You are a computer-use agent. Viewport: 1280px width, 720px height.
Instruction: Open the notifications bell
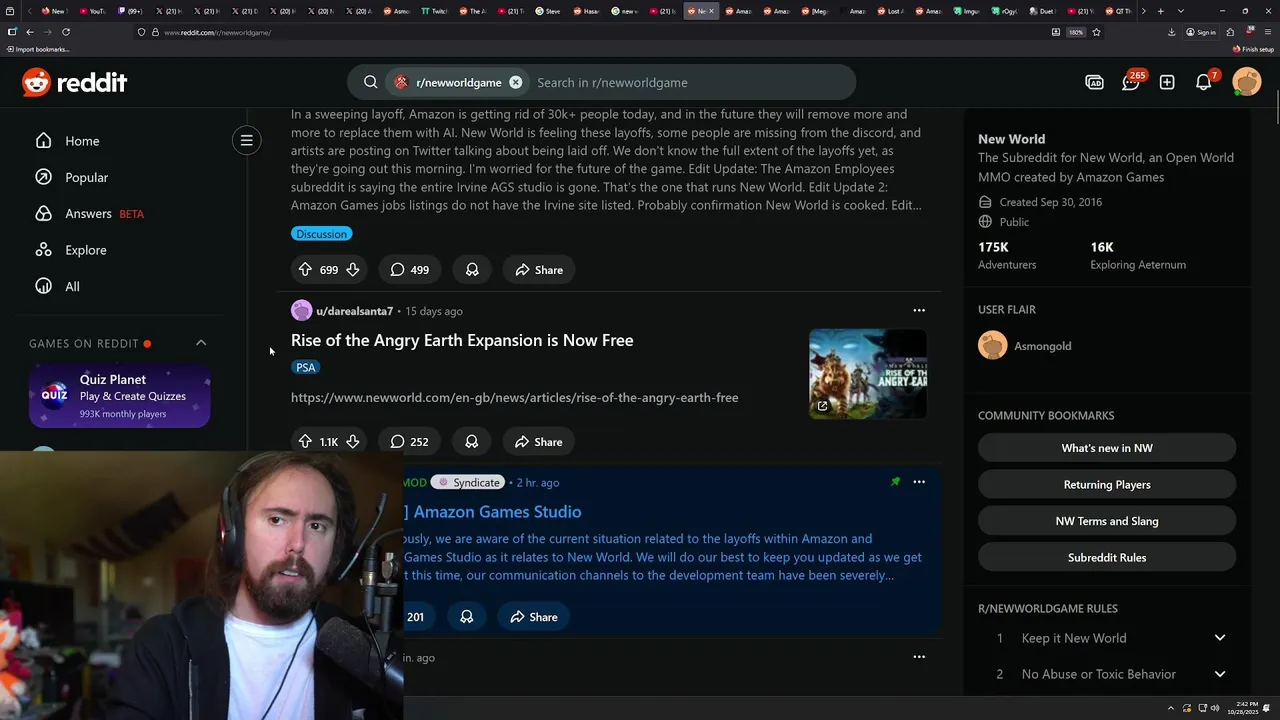(1204, 82)
